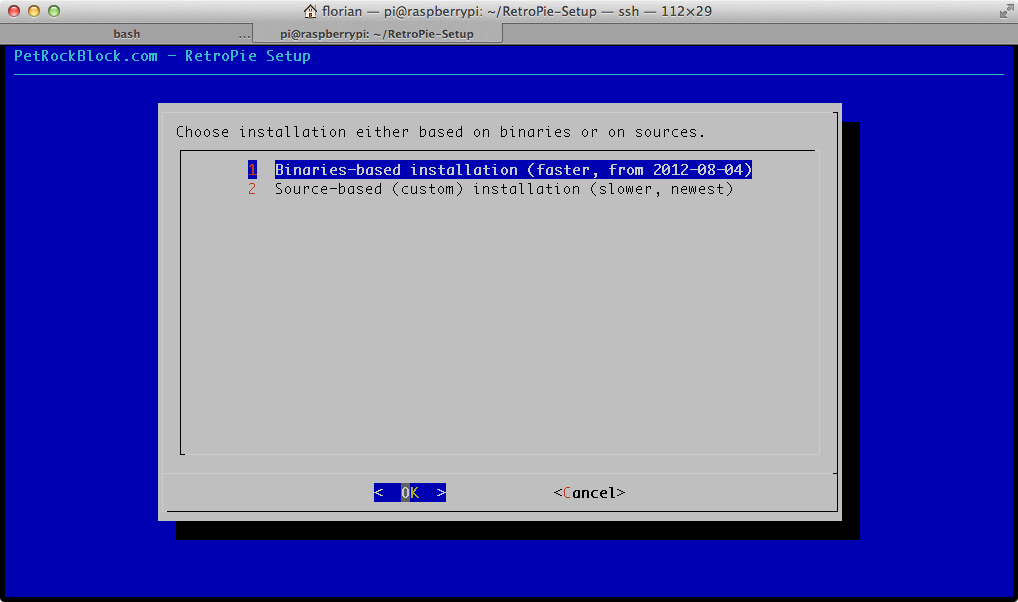Toggle fullscreen with the arrows icon

1006,11
